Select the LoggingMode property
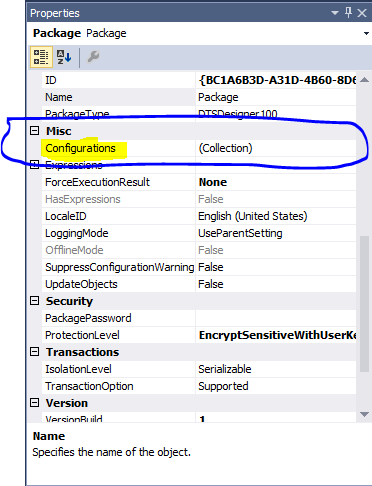Viewport: 372px width, 486px height. pyautogui.click(x=77, y=233)
